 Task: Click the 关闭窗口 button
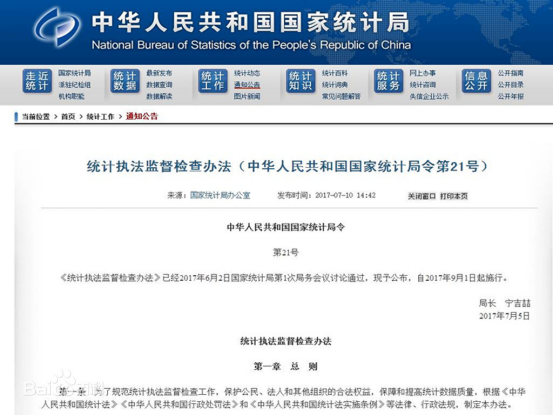click(x=422, y=196)
